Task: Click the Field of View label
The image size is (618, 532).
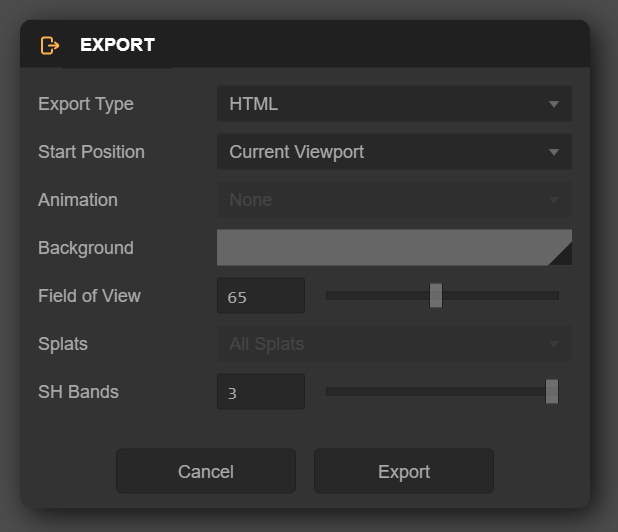Action: (89, 296)
